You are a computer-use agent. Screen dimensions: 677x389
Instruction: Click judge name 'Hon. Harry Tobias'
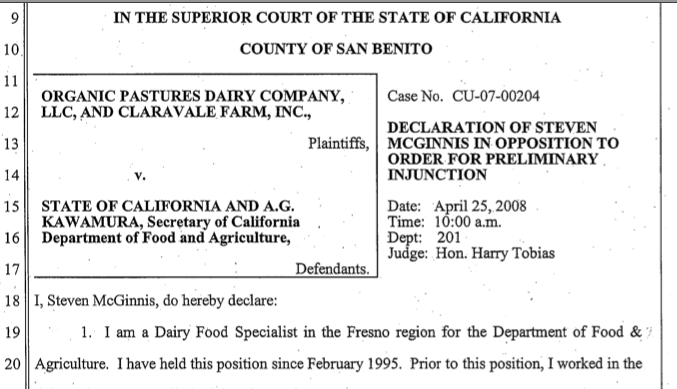coord(495,253)
